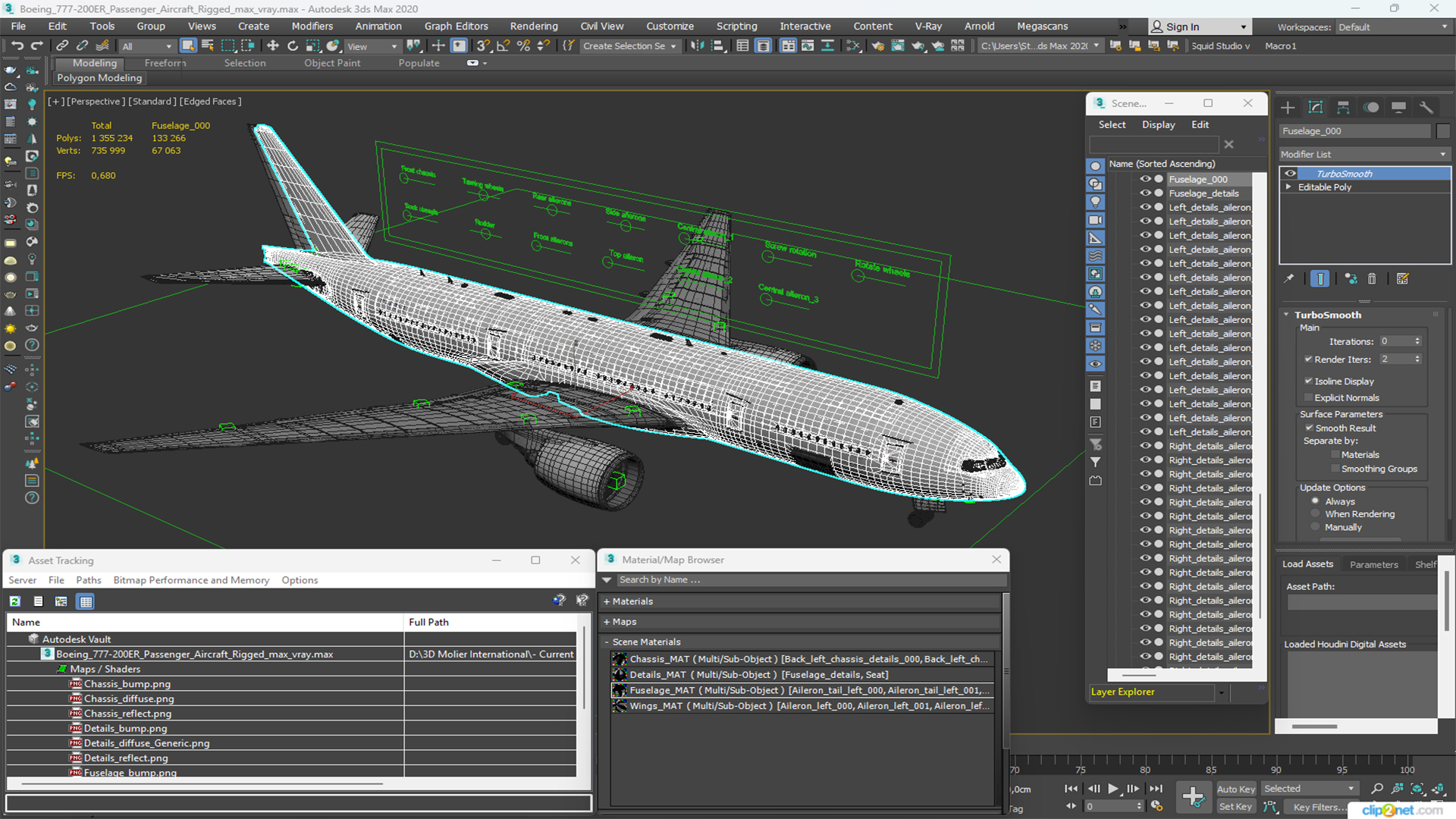Click the Parameters tab in properties panel
The height and width of the screenshot is (819, 1456).
(1374, 563)
